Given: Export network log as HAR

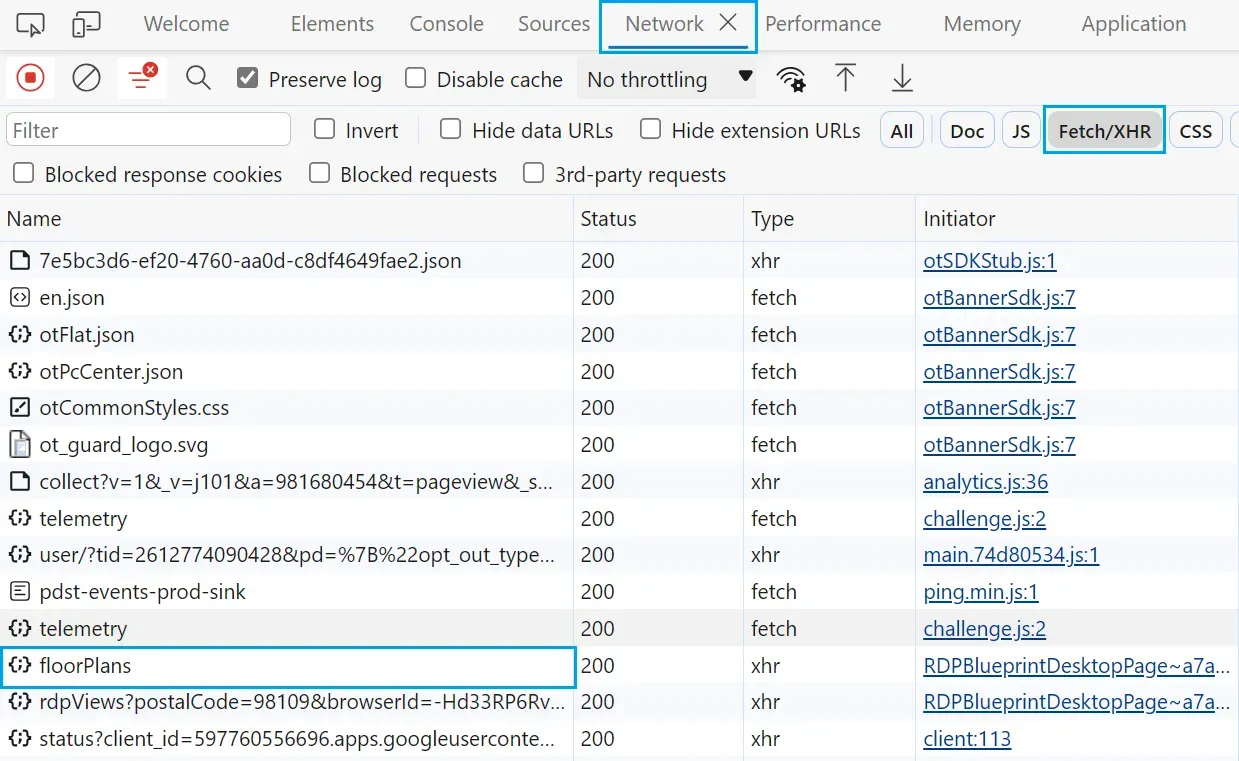Looking at the screenshot, I should click(901, 77).
